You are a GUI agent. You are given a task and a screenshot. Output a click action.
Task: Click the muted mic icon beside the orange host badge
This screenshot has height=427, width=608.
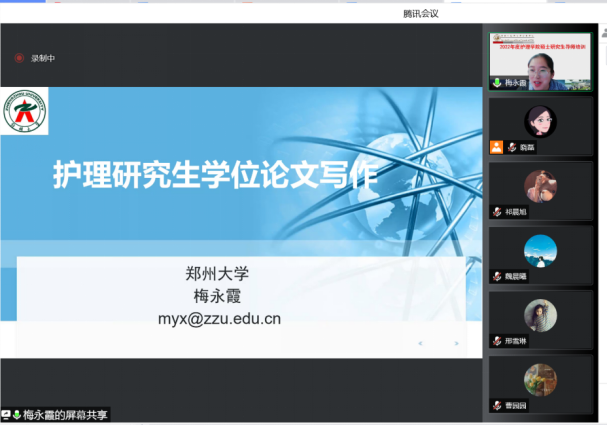coord(512,147)
